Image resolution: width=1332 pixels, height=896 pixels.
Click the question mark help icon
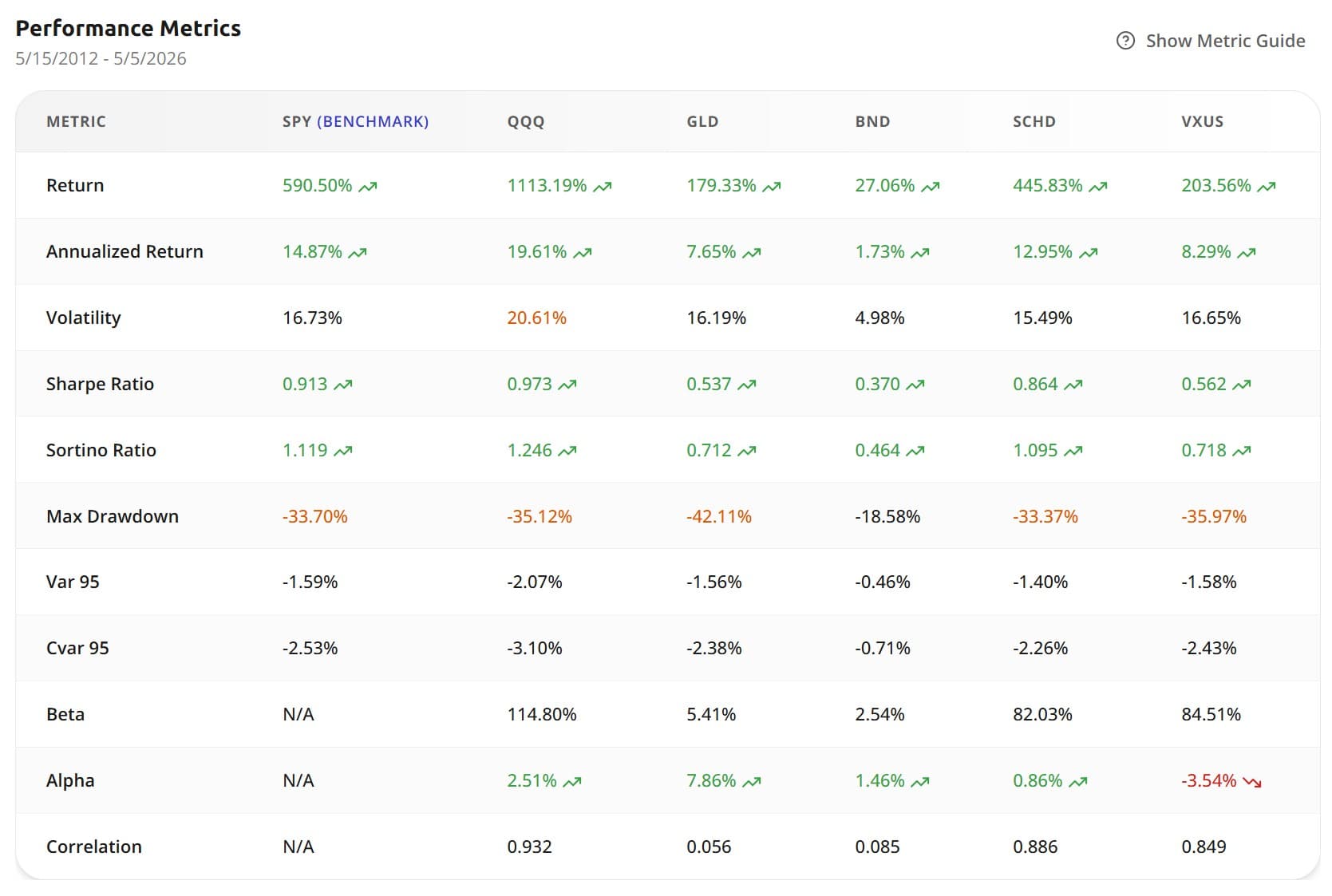(1125, 41)
